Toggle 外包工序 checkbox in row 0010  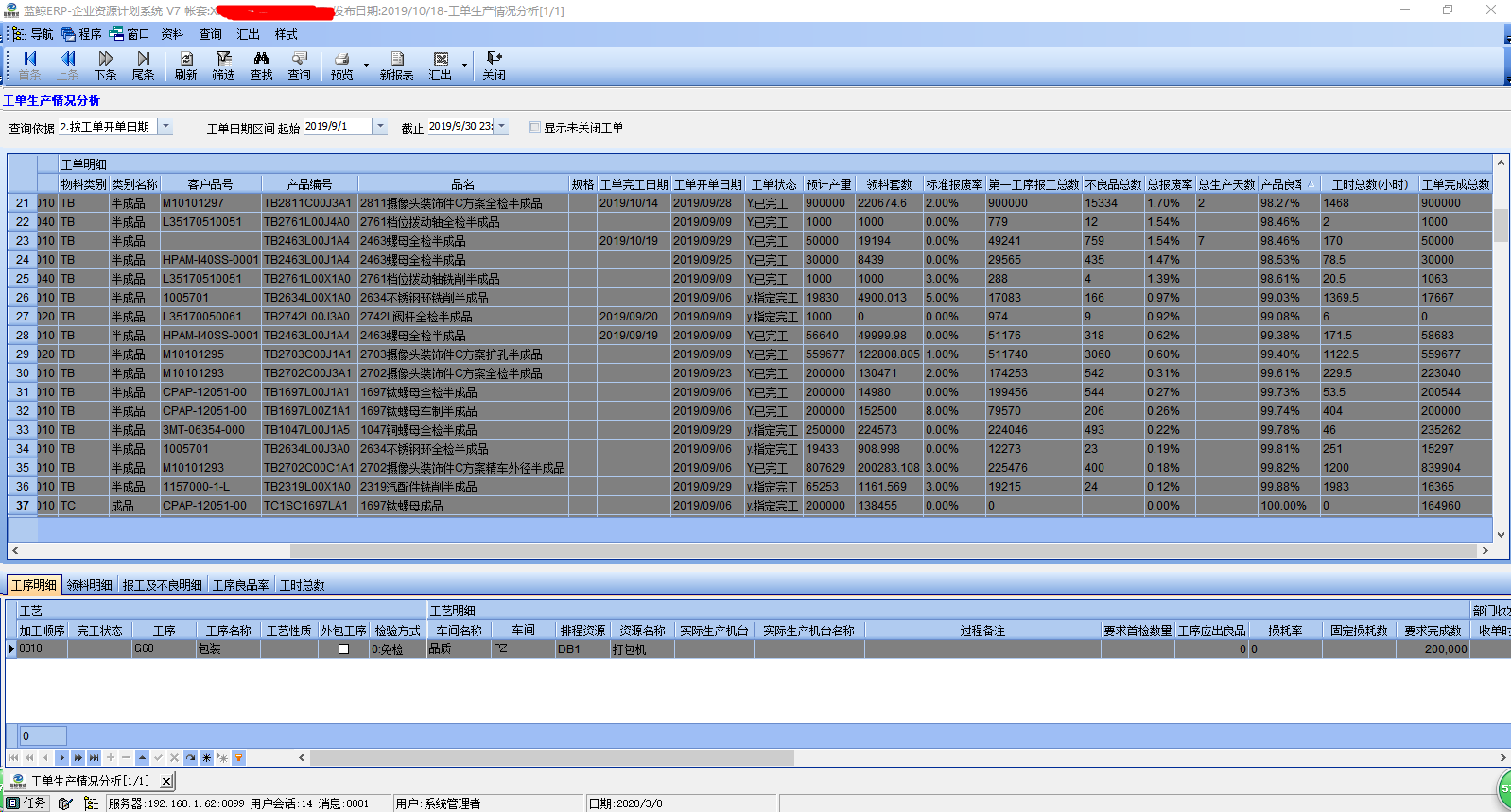point(344,649)
